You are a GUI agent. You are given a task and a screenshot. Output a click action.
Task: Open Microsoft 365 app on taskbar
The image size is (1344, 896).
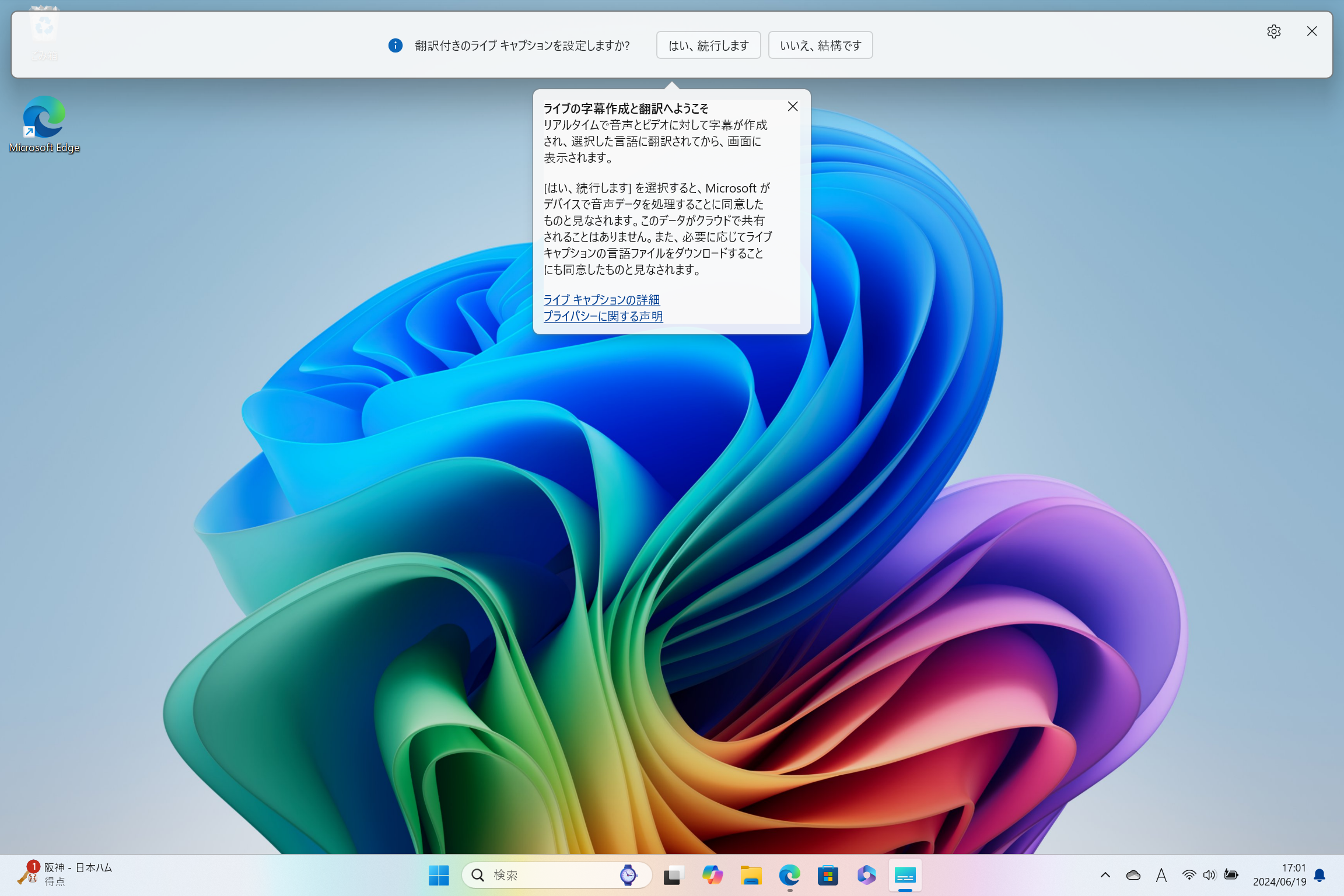(866, 875)
